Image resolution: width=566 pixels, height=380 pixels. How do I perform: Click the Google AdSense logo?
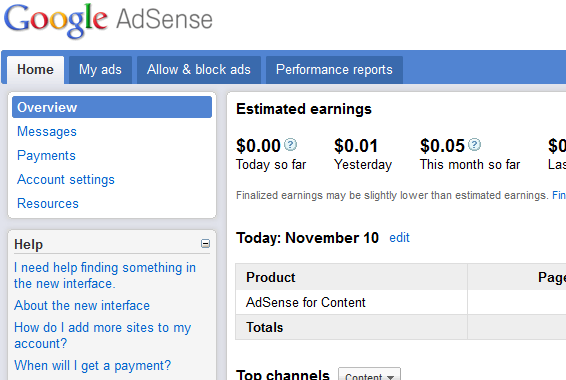pyautogui.click(x=108, y=20)
